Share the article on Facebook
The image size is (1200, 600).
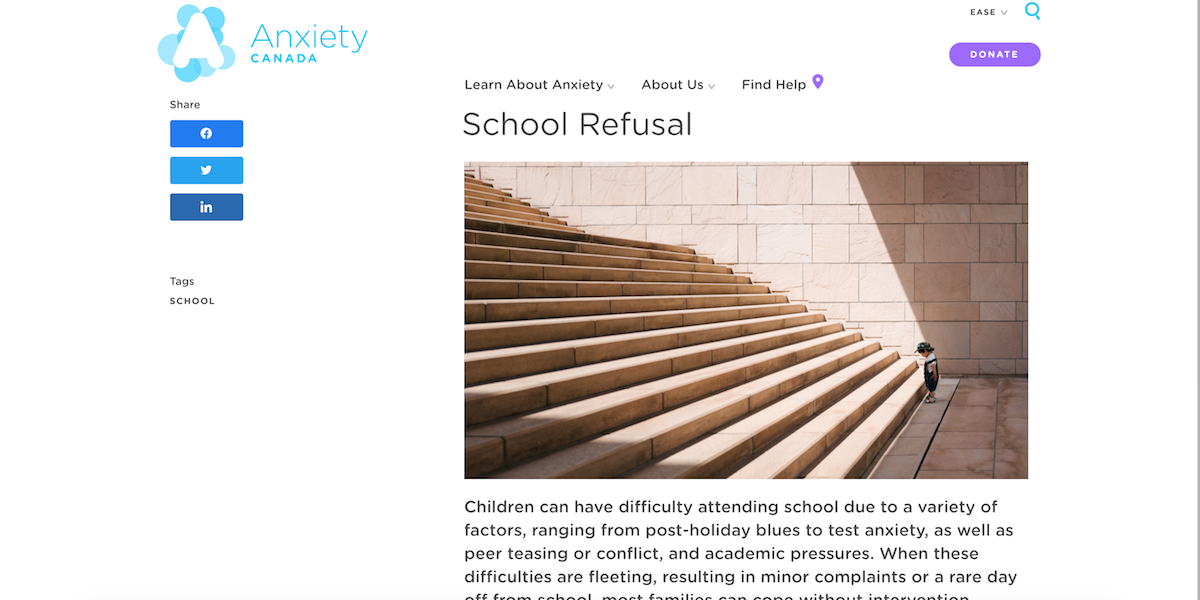pyautogui.click(x=206, y=134)
